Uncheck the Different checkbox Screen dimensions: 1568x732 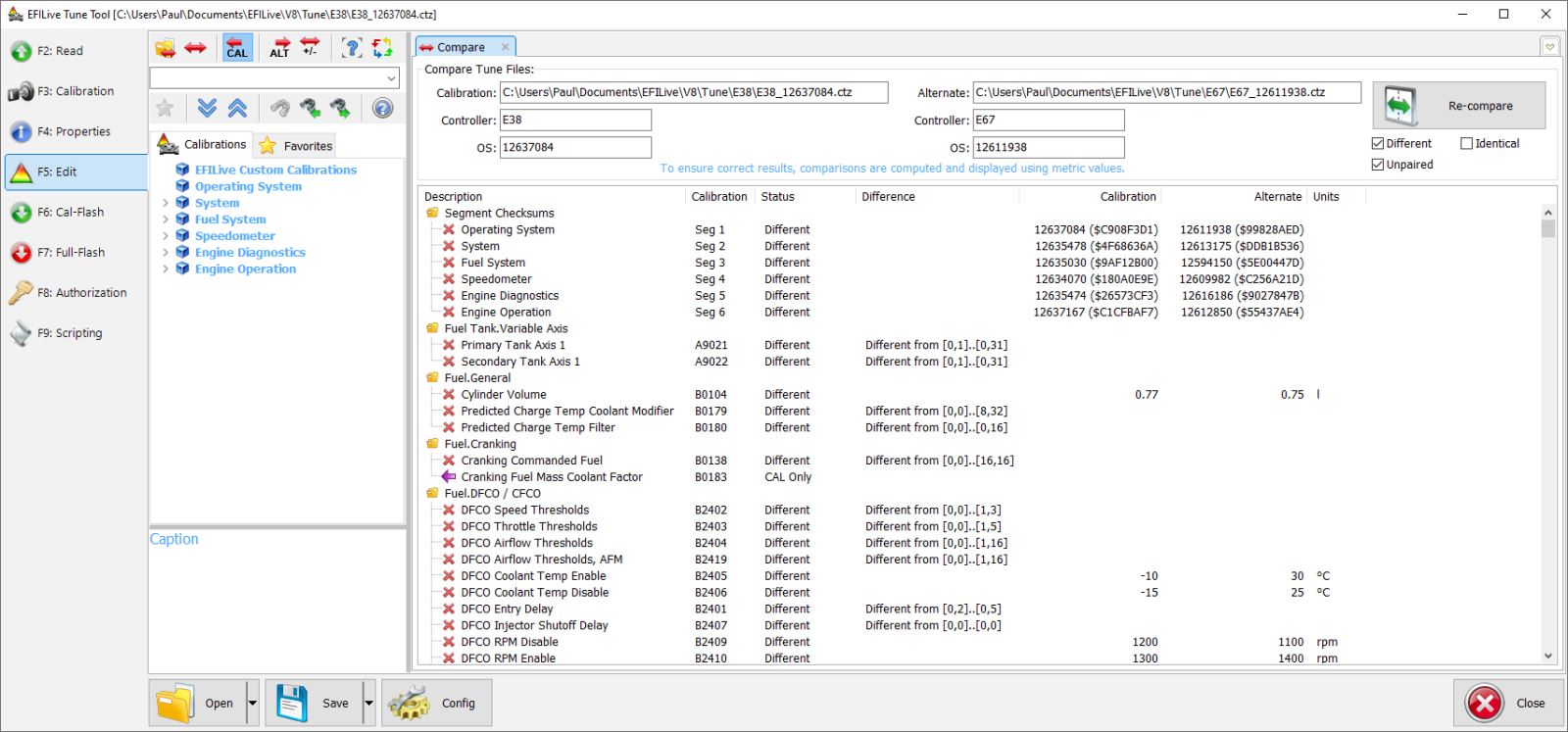(x=1378, y=143)
